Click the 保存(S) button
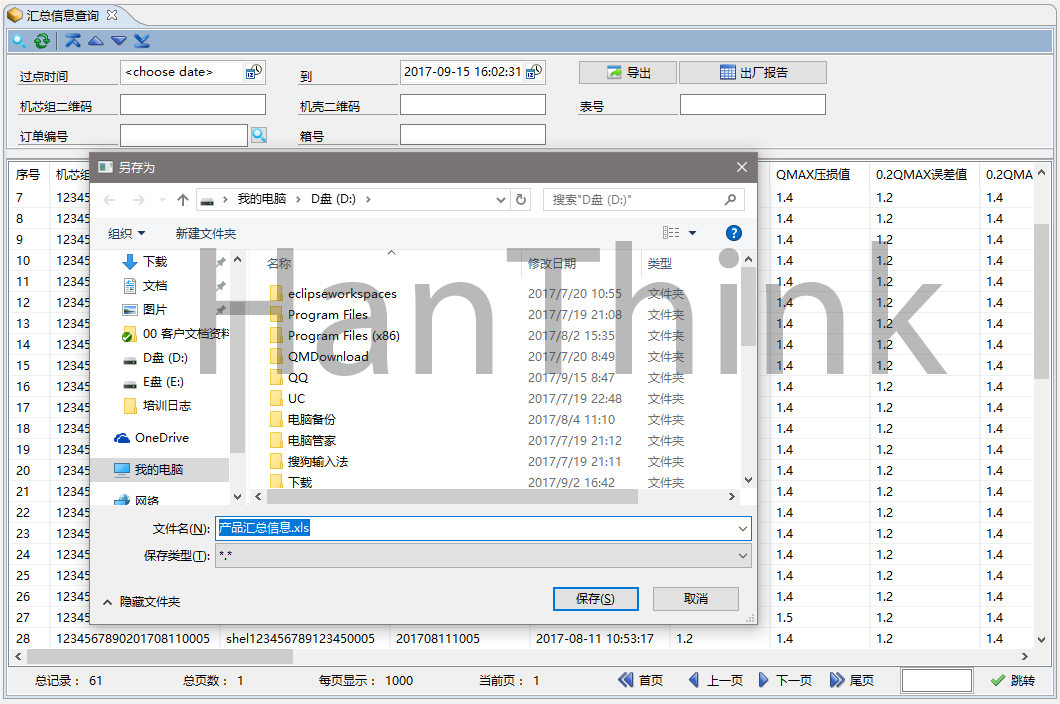 pyautogui.click(x=595, y=598)
